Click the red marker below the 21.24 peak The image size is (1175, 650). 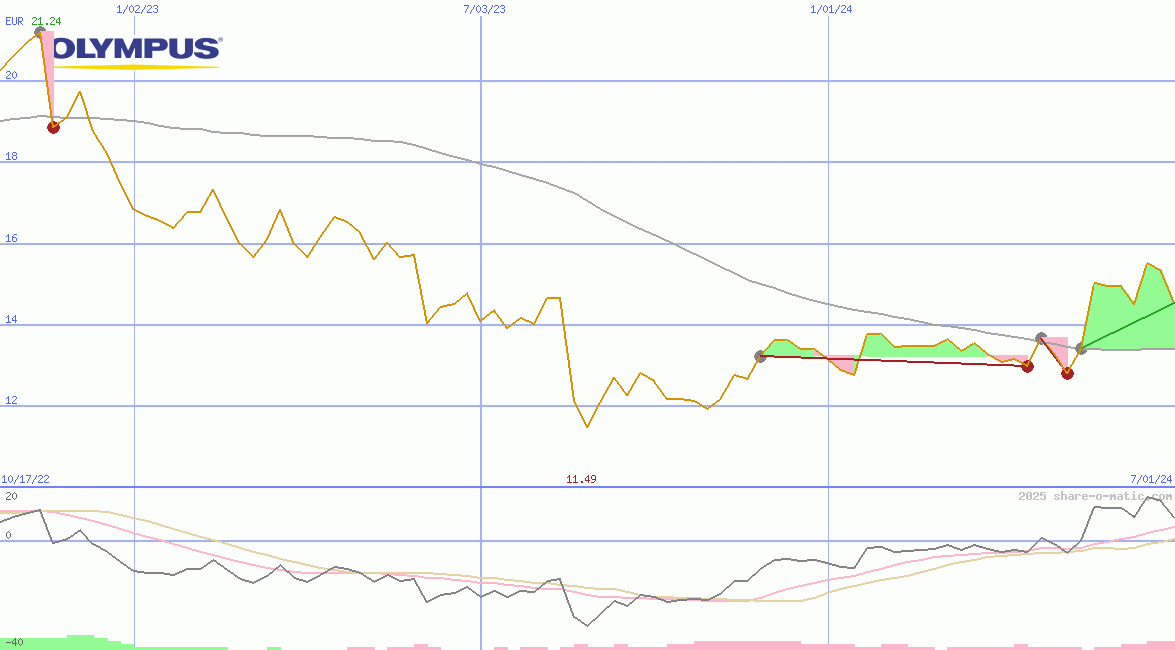[54, 127]
